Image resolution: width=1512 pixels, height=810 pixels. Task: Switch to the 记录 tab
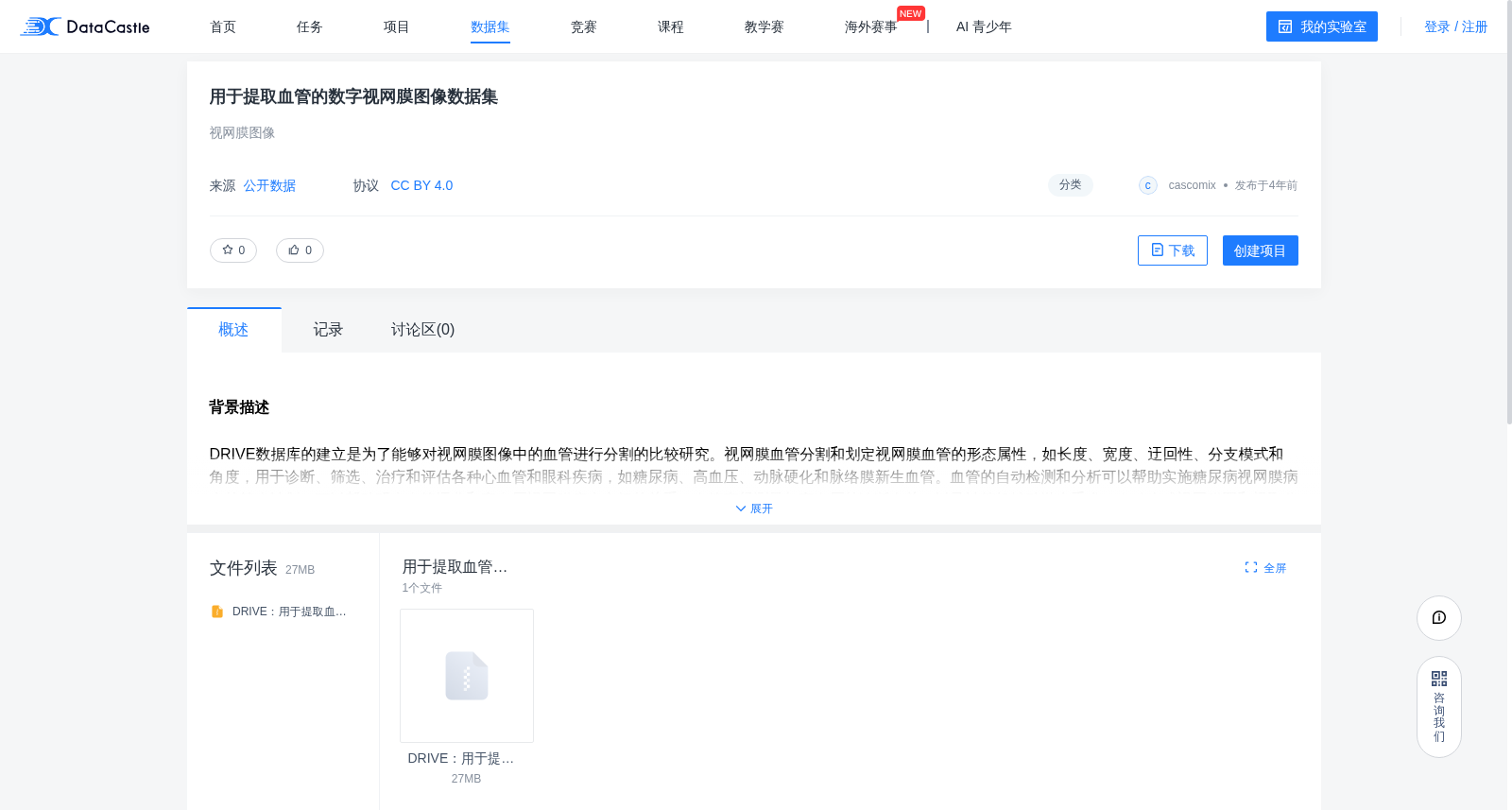(x=328, y=330)
